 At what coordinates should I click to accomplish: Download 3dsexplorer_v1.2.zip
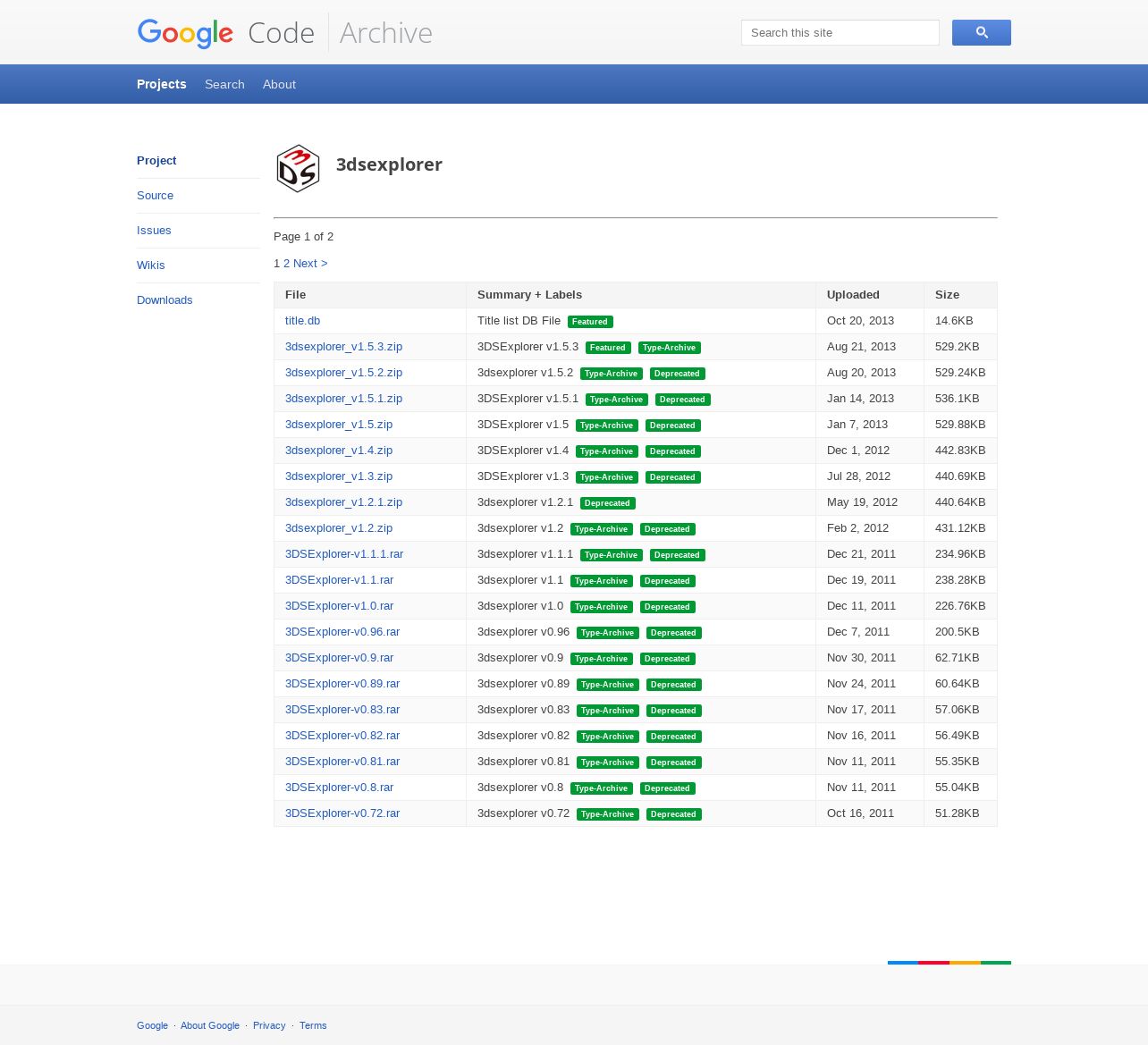point(339,528)
